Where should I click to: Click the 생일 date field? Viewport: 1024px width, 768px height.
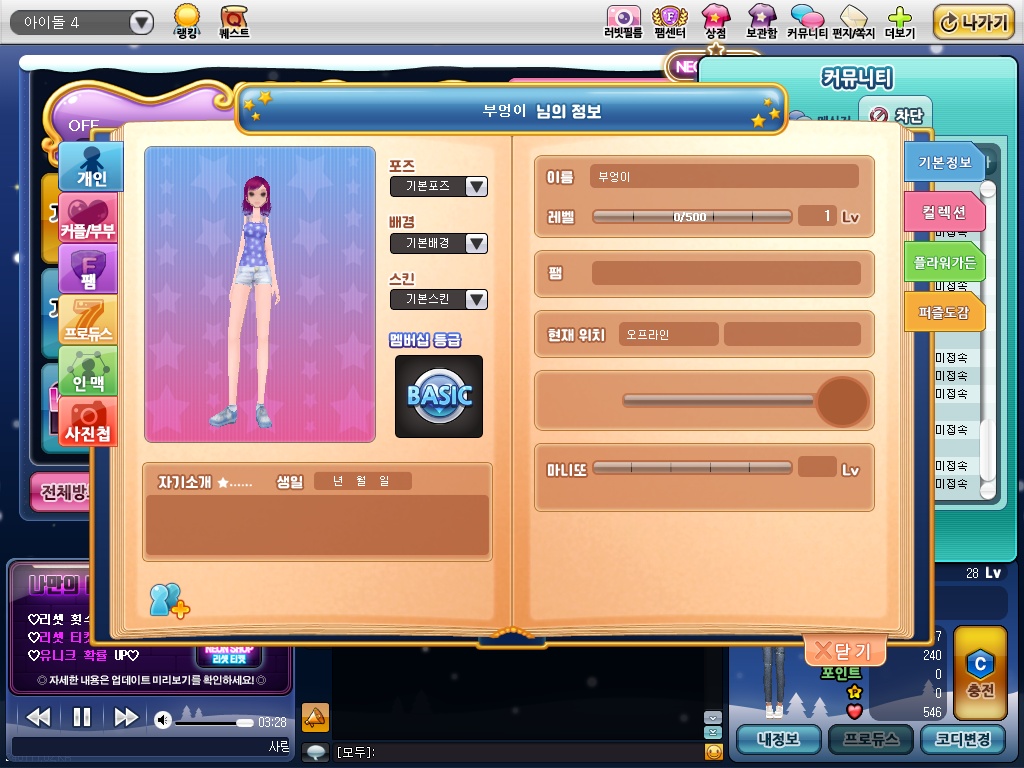tap(362, 481)
